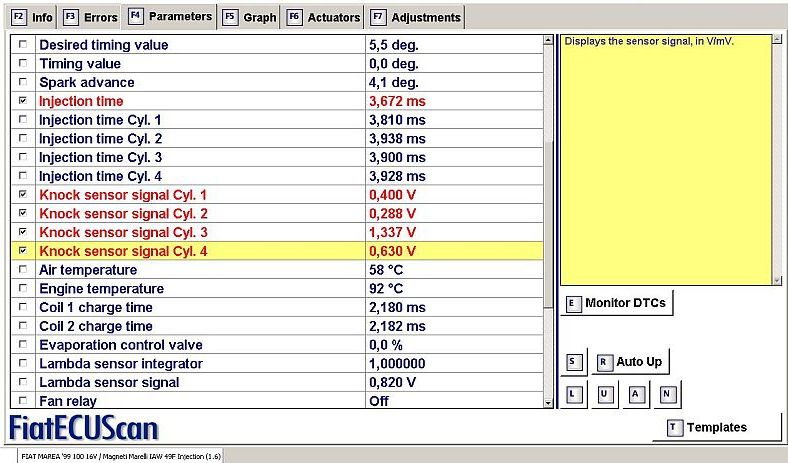This screenshot has height=463, width=788.
Task: Click the parameter list scroll down arrow
Action: tap(548, 403)
